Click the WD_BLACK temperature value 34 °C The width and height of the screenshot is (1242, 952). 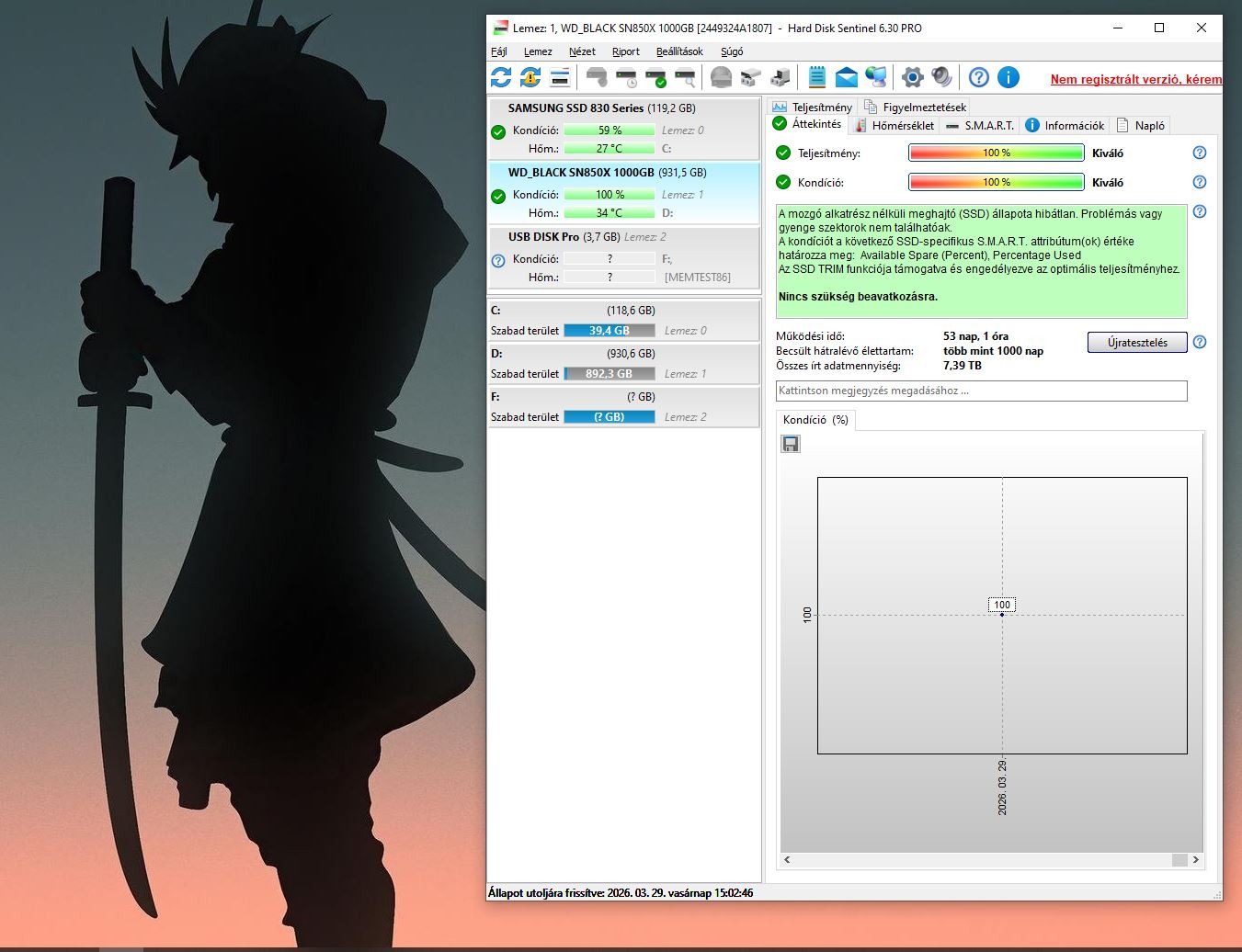coord(610,212)
